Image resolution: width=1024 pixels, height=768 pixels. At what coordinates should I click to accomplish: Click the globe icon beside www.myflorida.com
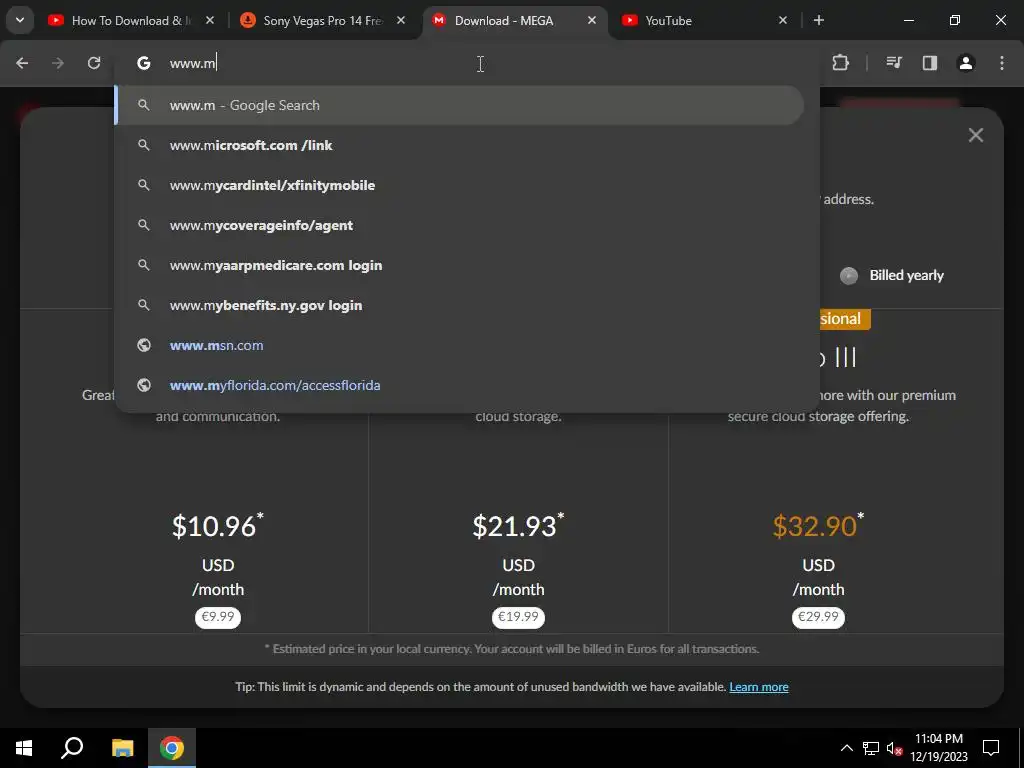pos(144,385)
